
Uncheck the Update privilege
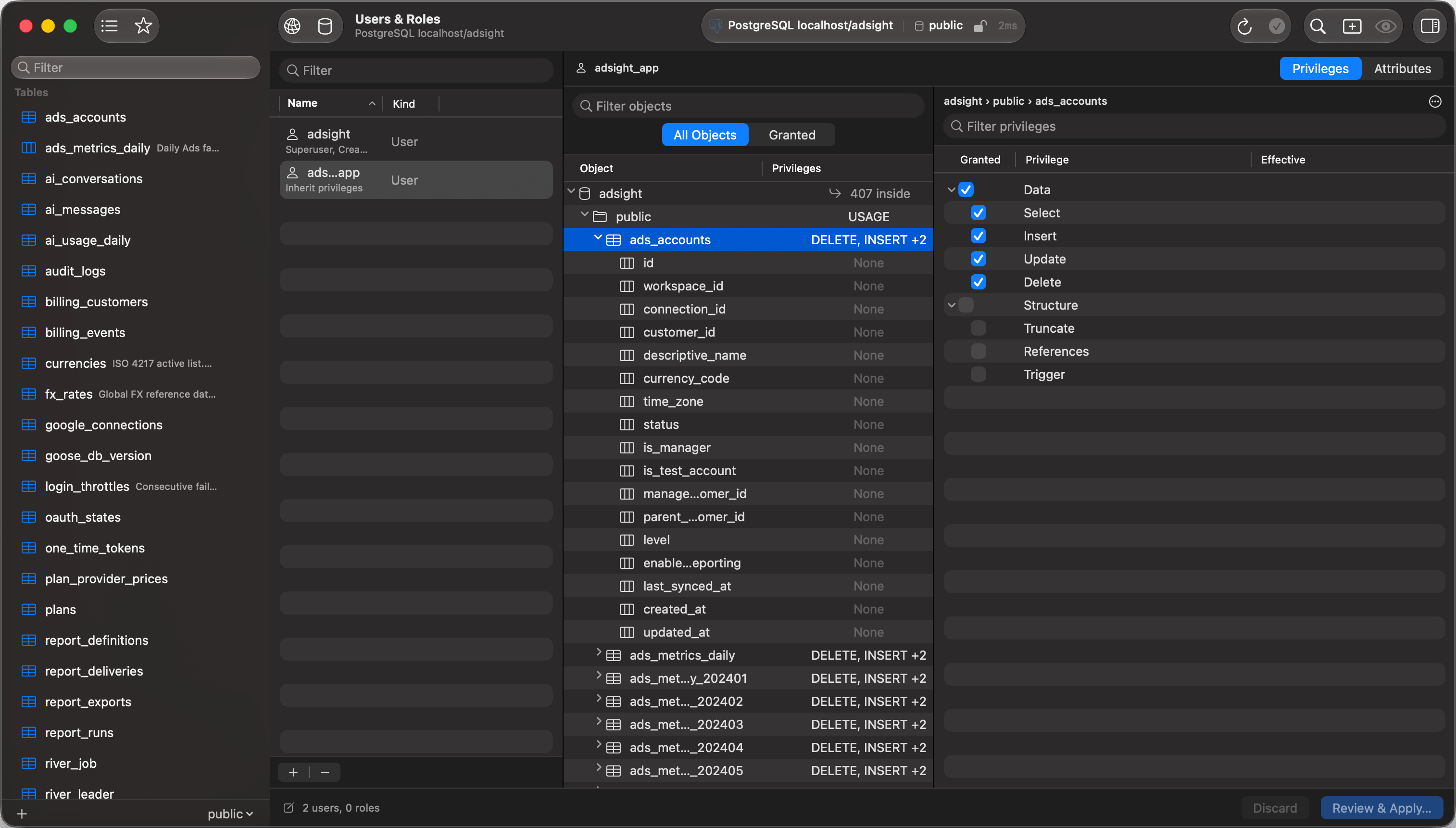coord(978,259)
